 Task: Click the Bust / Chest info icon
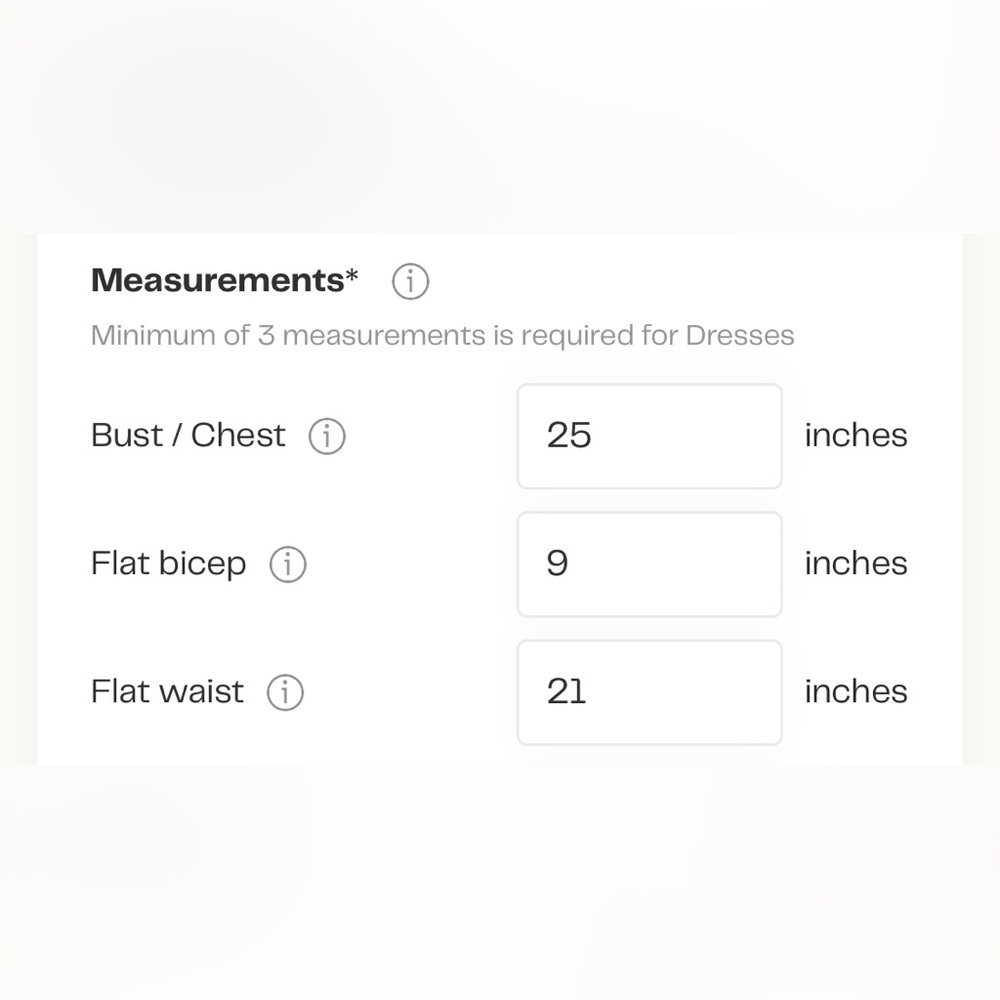(x=327, y=436)
